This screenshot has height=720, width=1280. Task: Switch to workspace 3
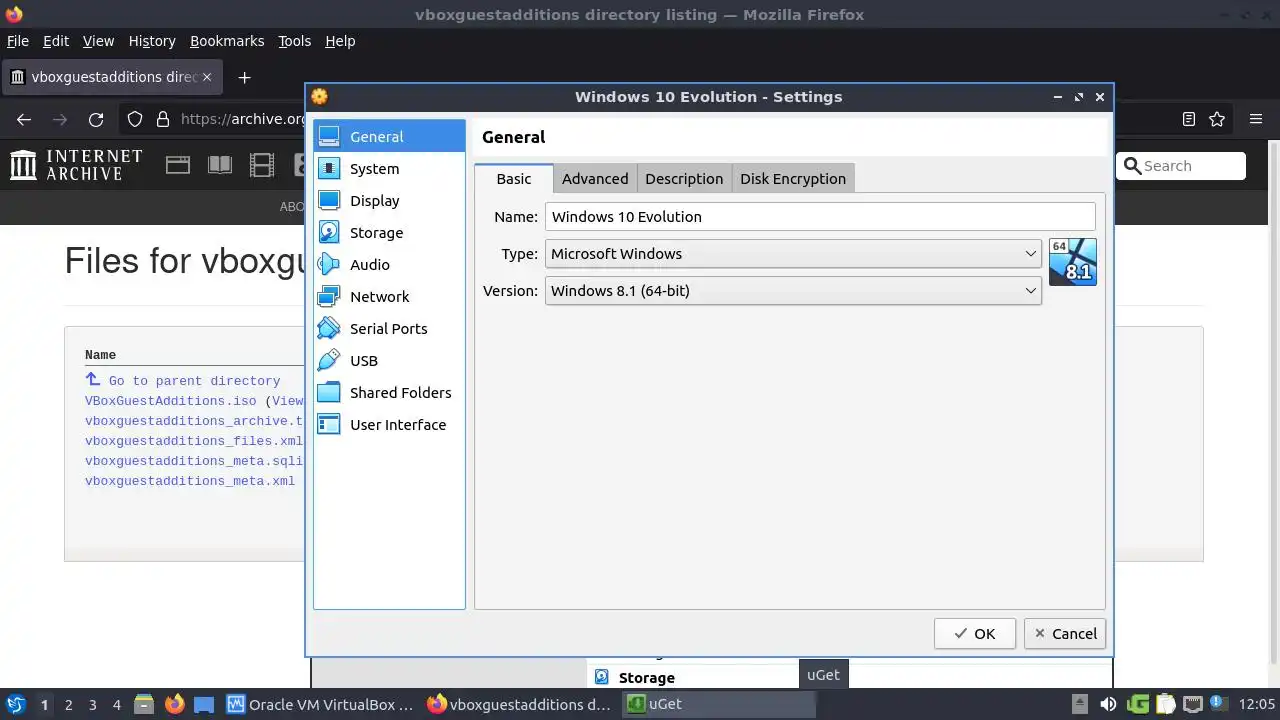(92, 705)
